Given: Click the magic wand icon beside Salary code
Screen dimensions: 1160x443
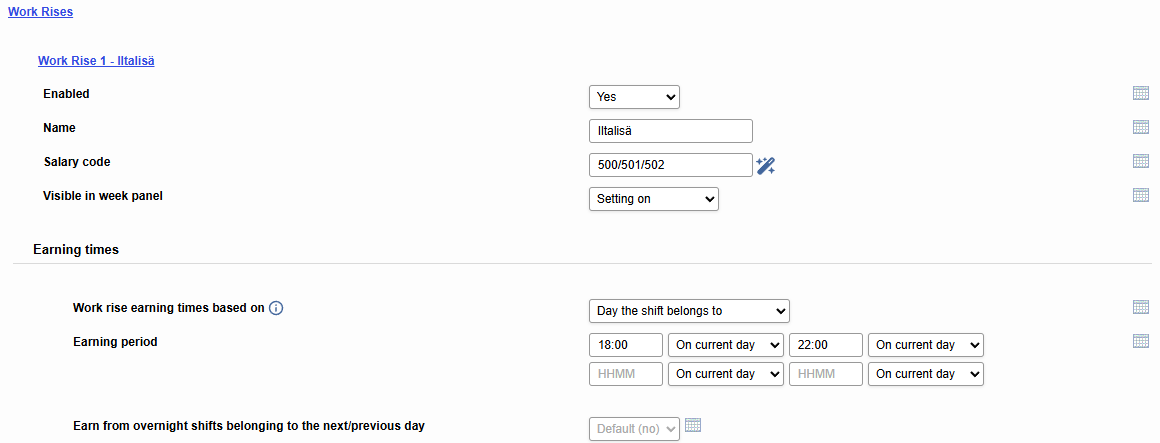Looking at the screenshot, I should pyautogui.click(x=765, y=166).
